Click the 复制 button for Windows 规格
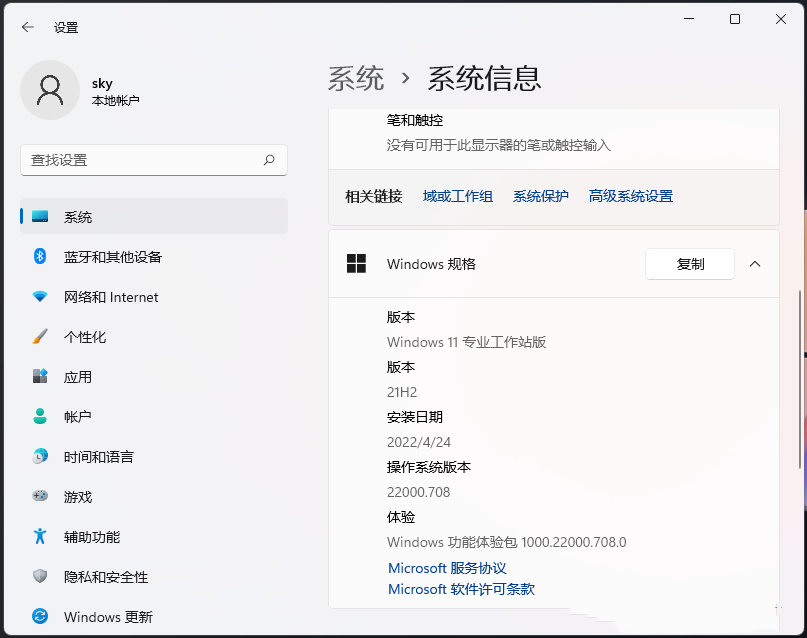This screenshot has width=807, height=638. (689, 264)
